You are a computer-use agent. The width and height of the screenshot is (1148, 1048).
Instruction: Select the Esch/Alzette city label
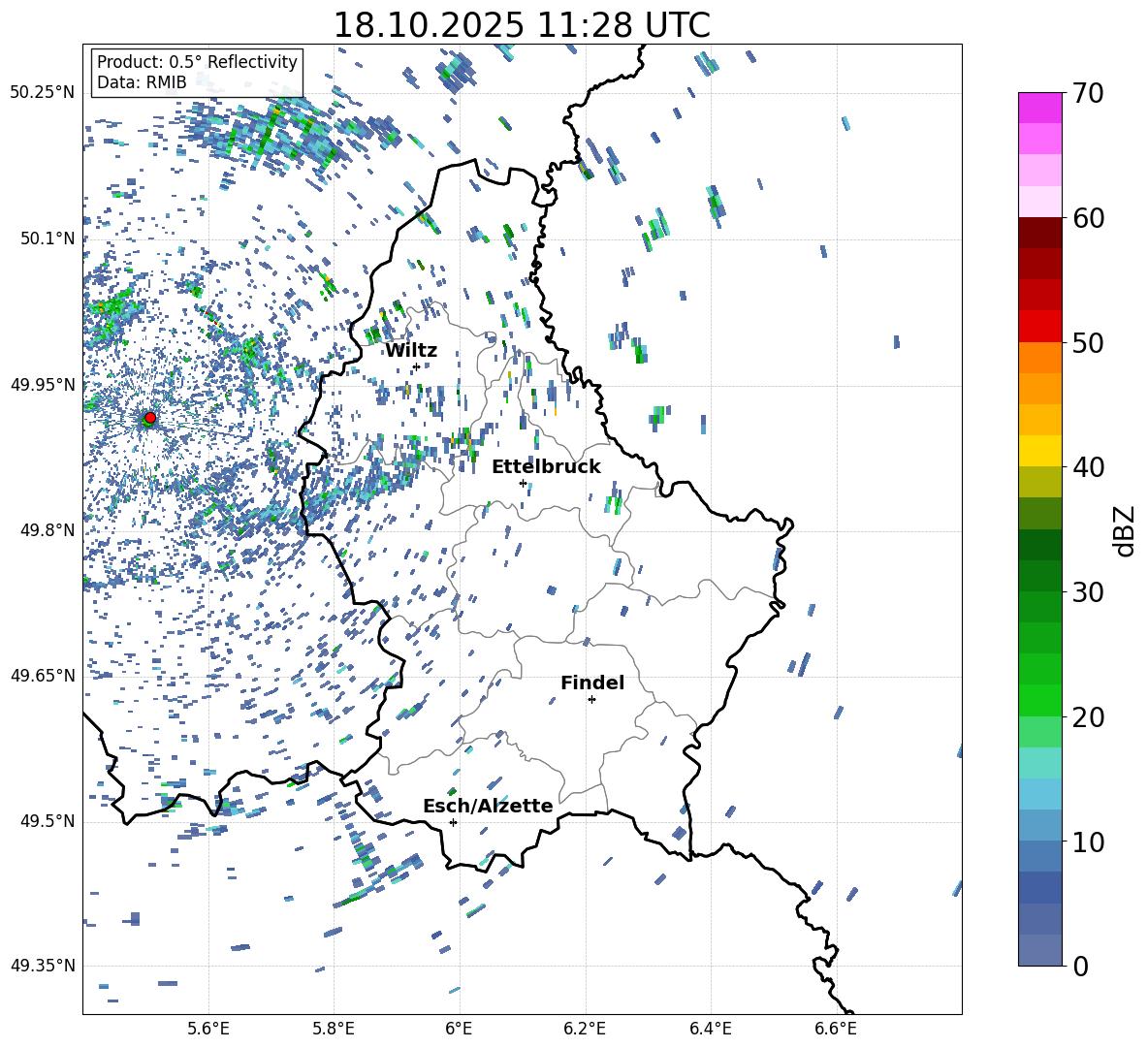click(488, 807)
